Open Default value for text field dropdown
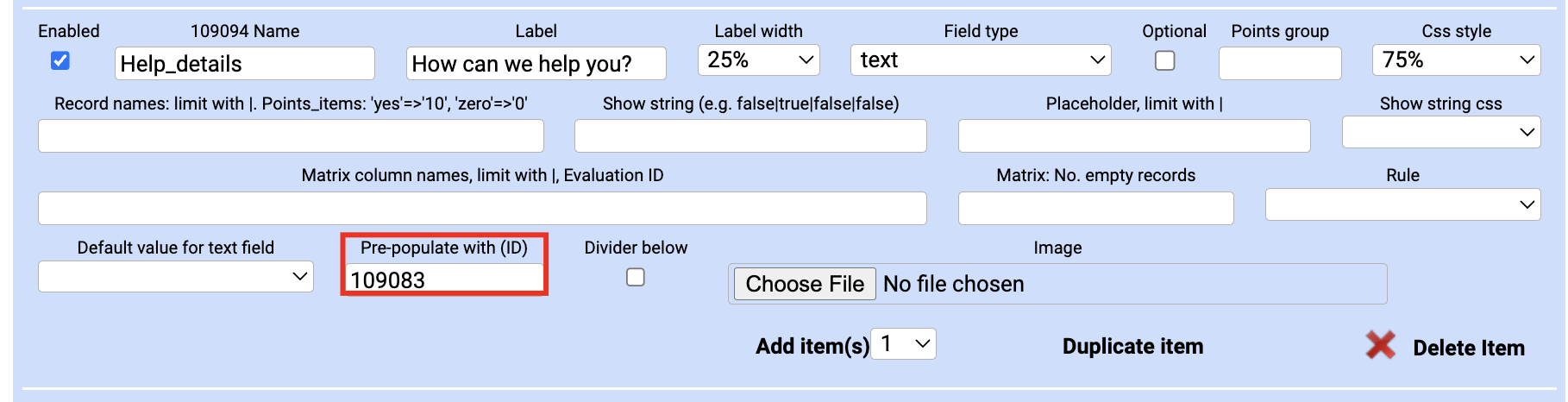The image size is (1568, 402). point(176,277)
